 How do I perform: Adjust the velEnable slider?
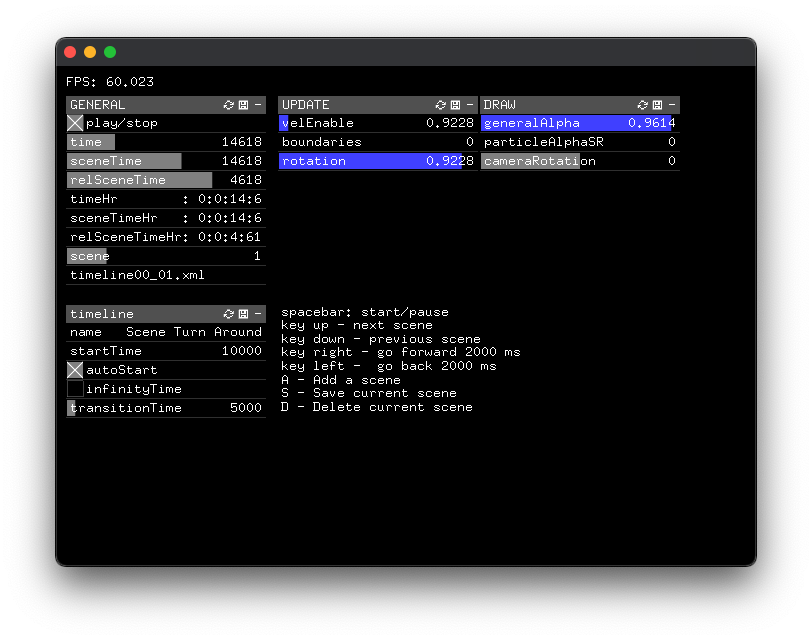click(x=378, y=123)
